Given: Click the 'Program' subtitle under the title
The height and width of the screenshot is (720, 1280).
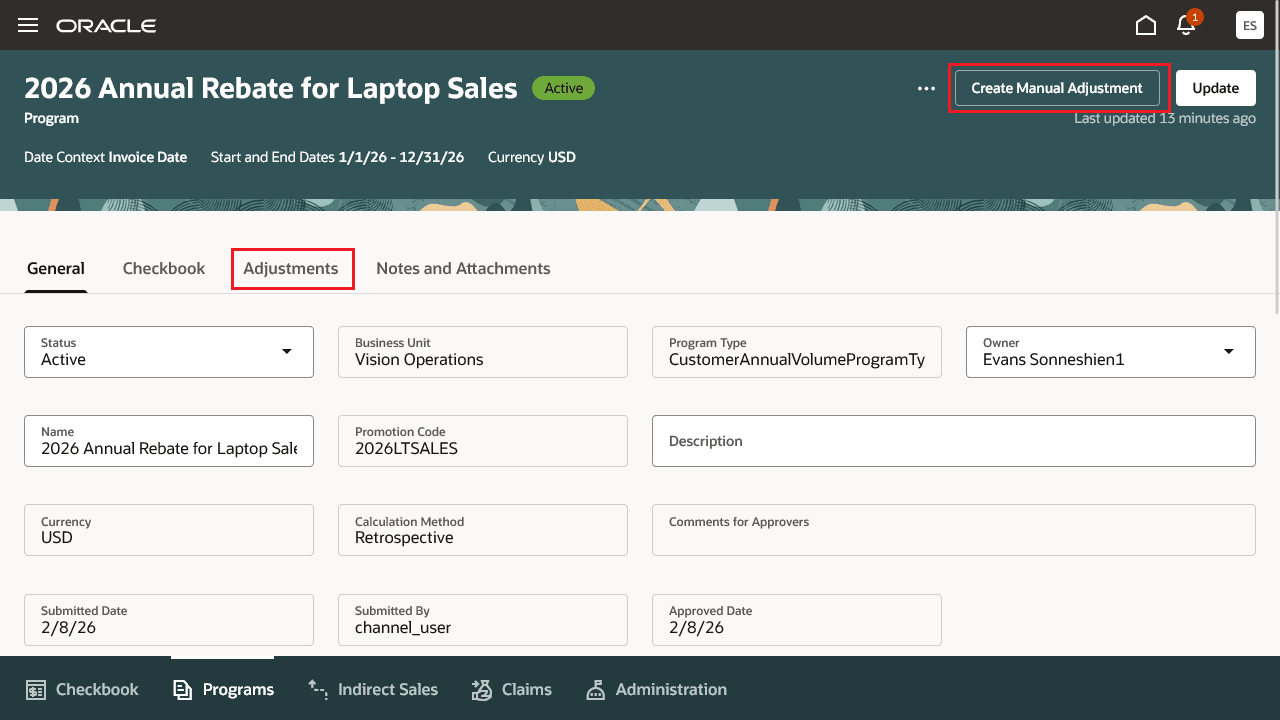Looking at the screenshot, I should 51,118.
